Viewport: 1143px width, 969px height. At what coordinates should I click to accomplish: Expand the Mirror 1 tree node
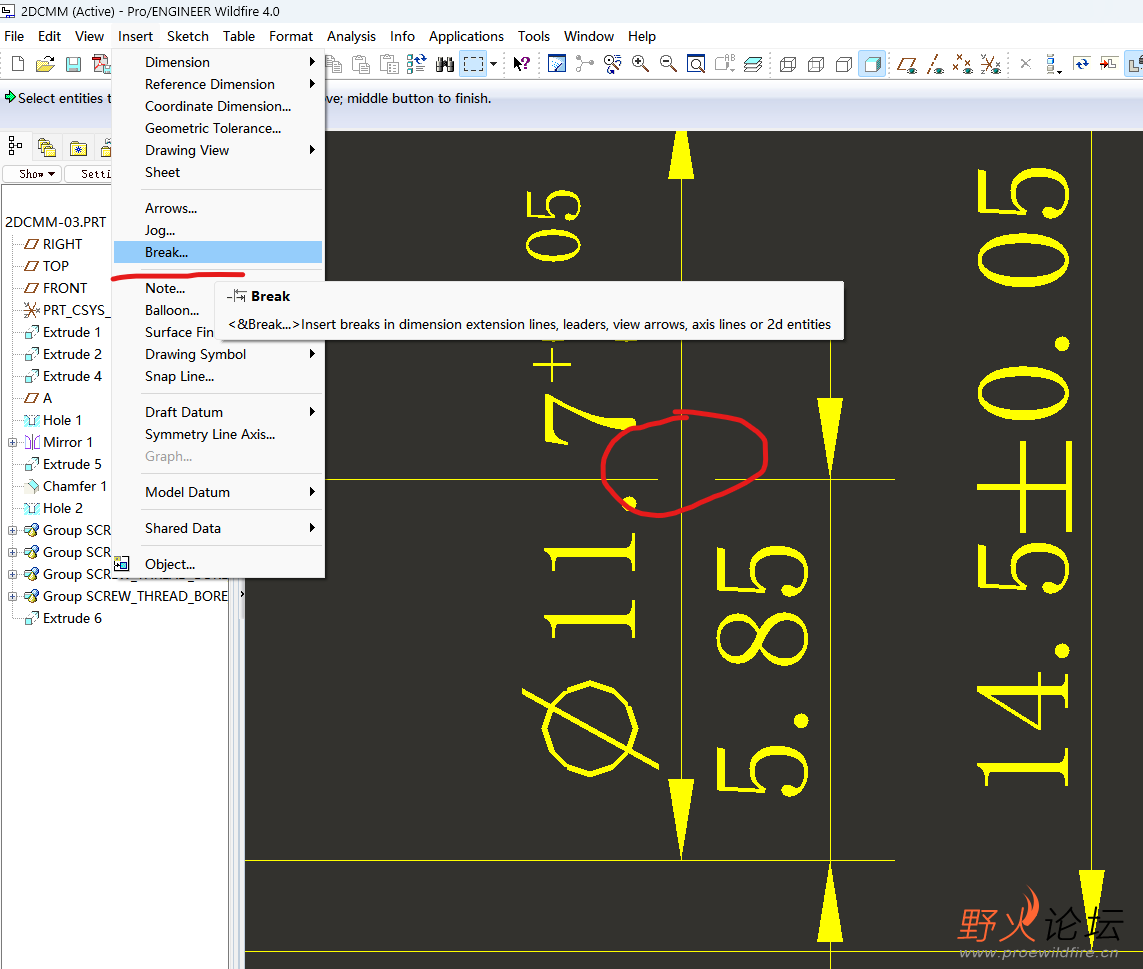click(x=12, y=442)
